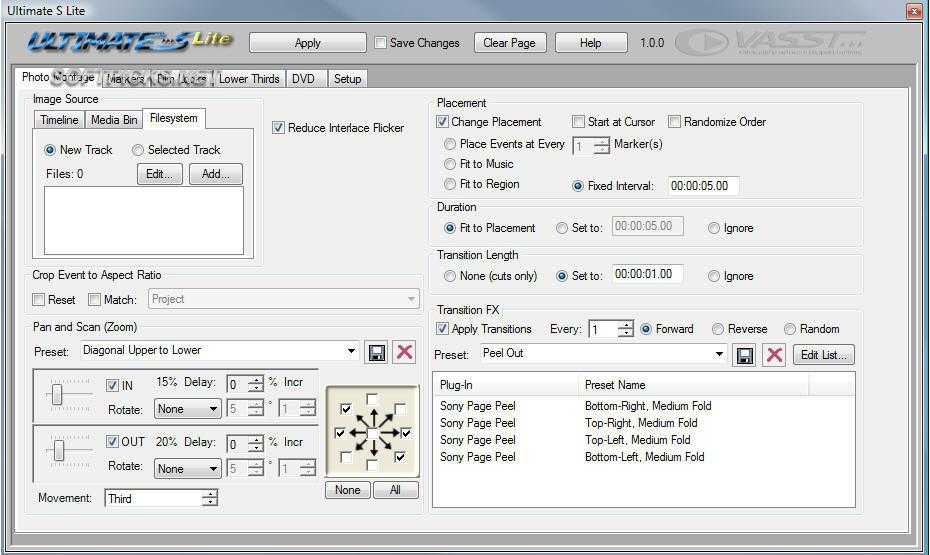Enable the Randomize Order checkbox
Viewport: 930px width, 555px height.
coord(675,122)
